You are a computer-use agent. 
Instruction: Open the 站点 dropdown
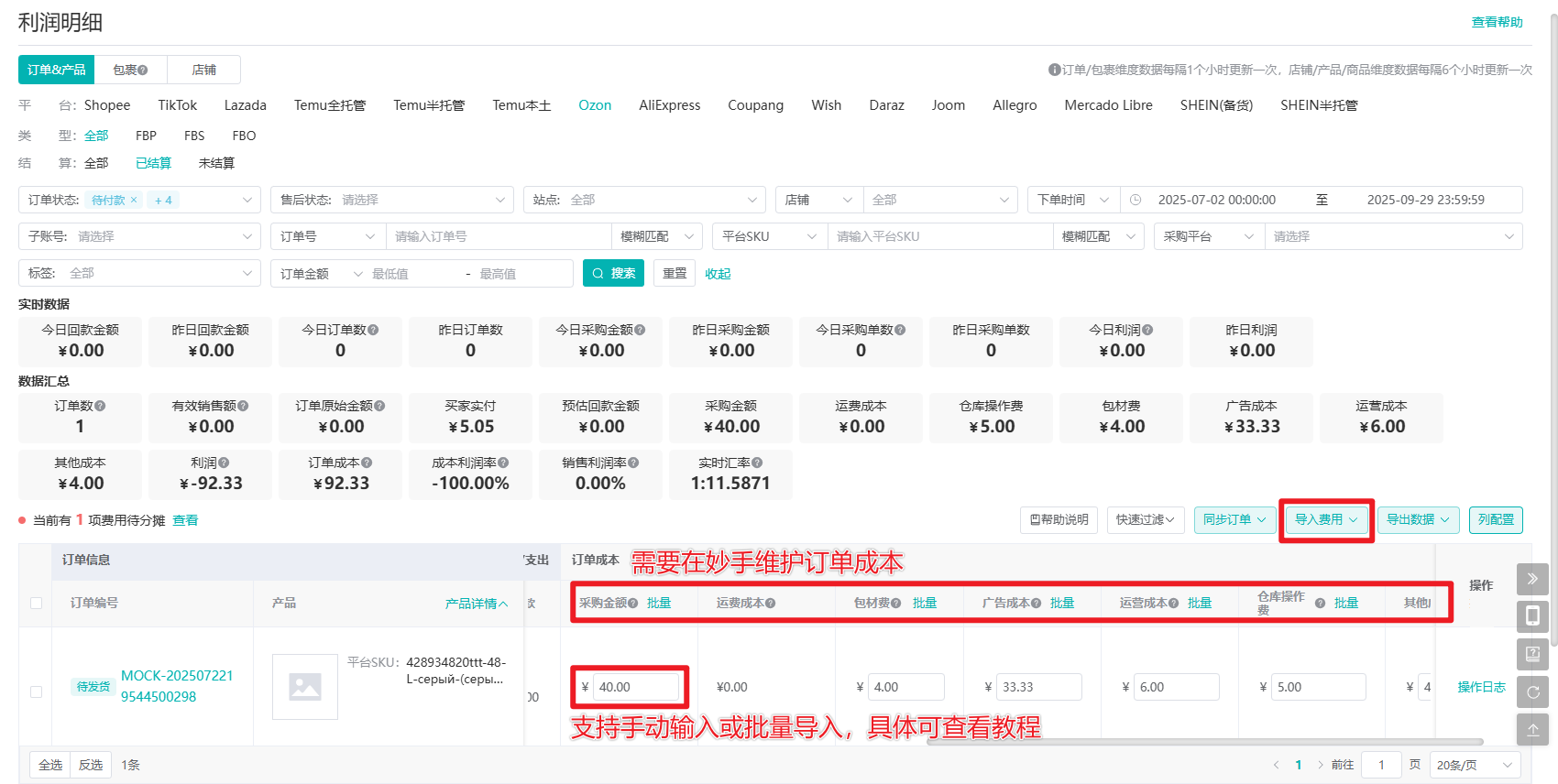click(644, 200)
